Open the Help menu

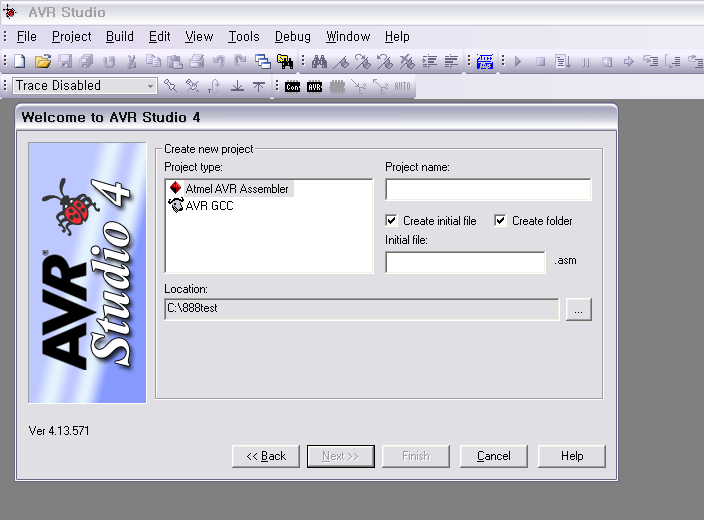tap(397, 36)
